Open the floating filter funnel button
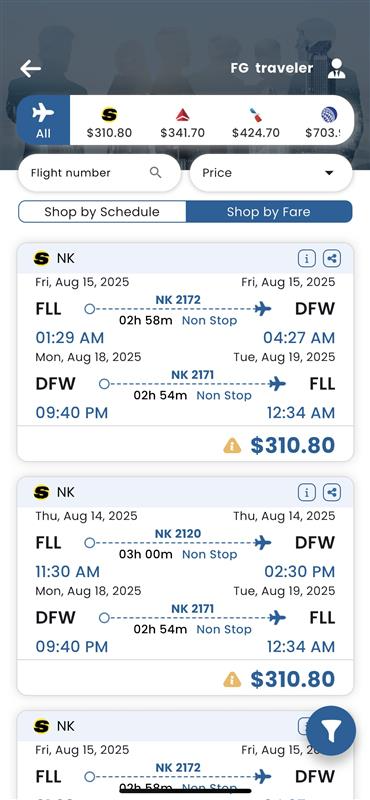 click(331, 731)
